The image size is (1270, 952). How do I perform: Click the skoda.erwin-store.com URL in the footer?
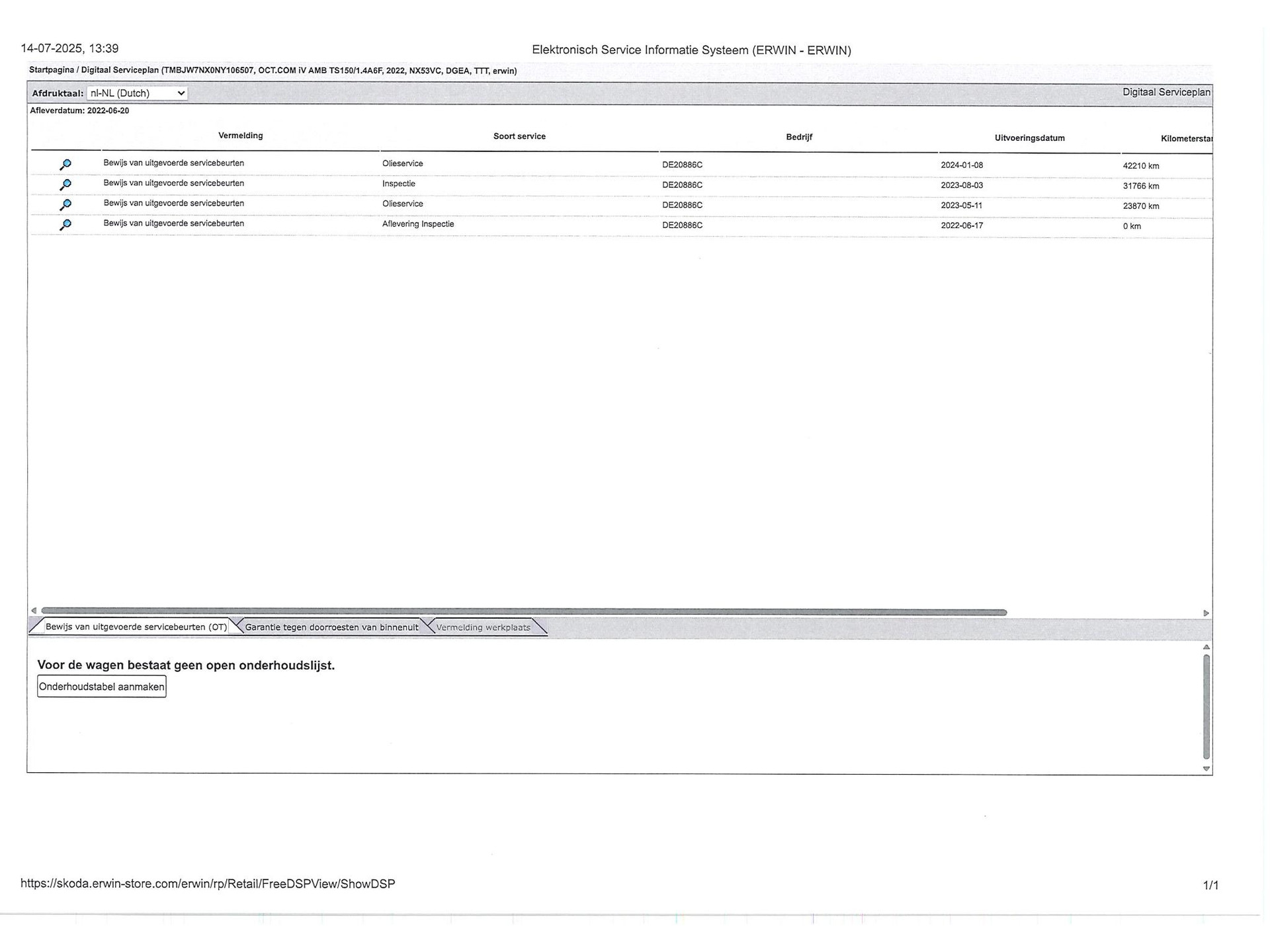click(208, 884)
